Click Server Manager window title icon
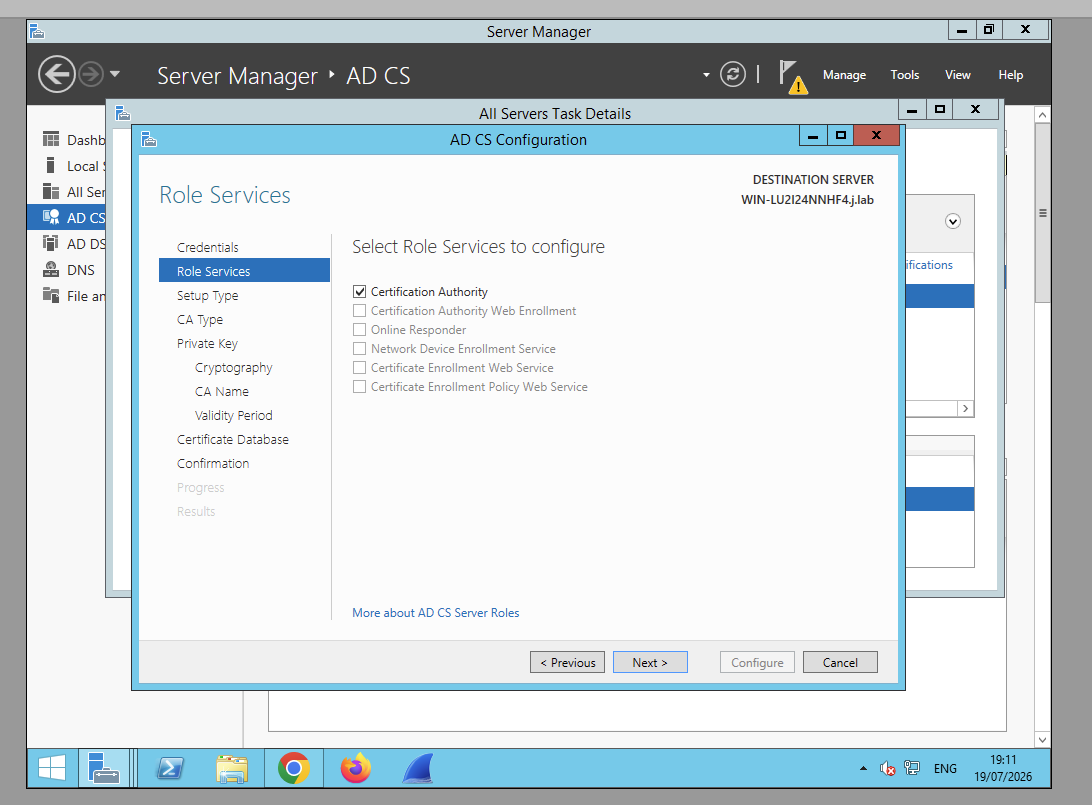Image resolution: width=1092 pixels, height=805 pixels. pos(38,31)
